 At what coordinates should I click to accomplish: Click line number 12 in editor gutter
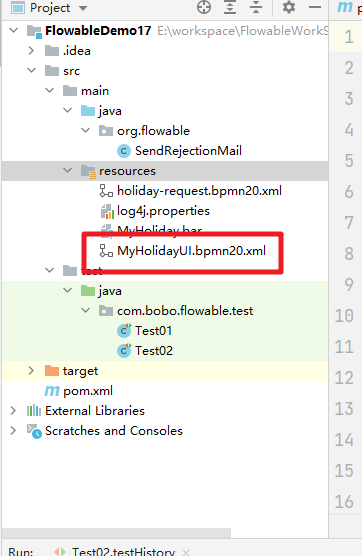344,378
